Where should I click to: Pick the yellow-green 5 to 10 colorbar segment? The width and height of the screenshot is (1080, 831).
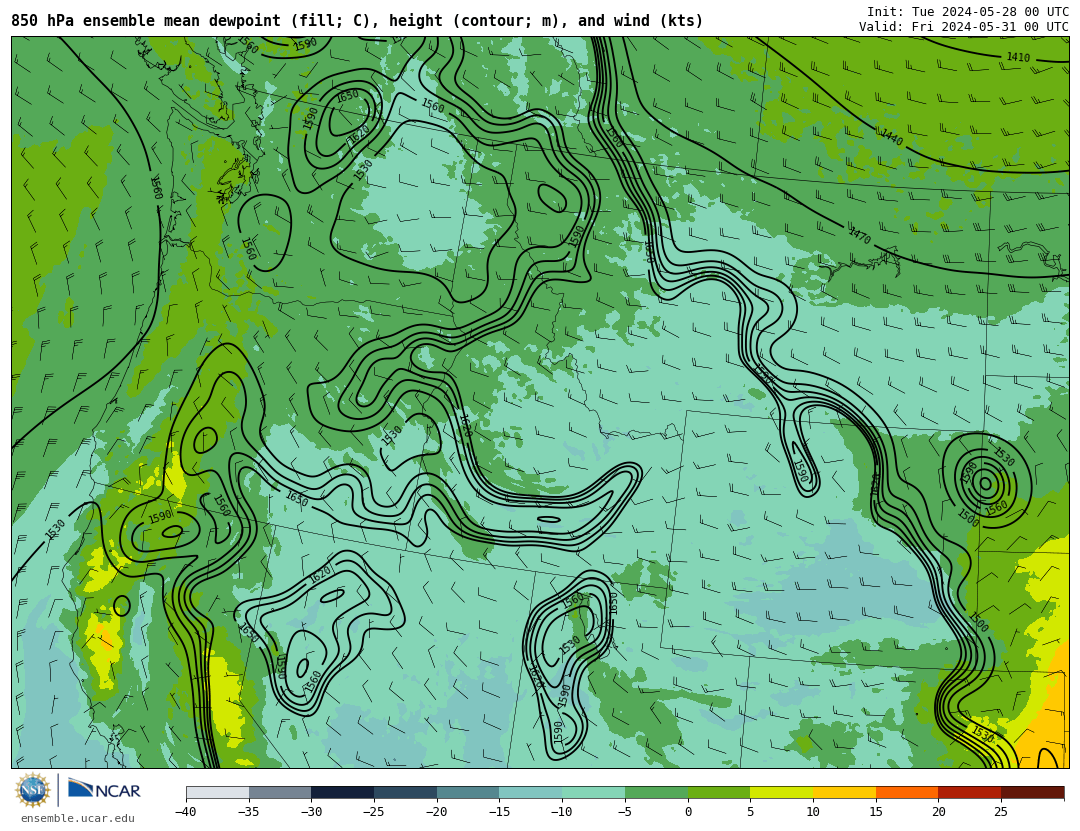[782, 792]
